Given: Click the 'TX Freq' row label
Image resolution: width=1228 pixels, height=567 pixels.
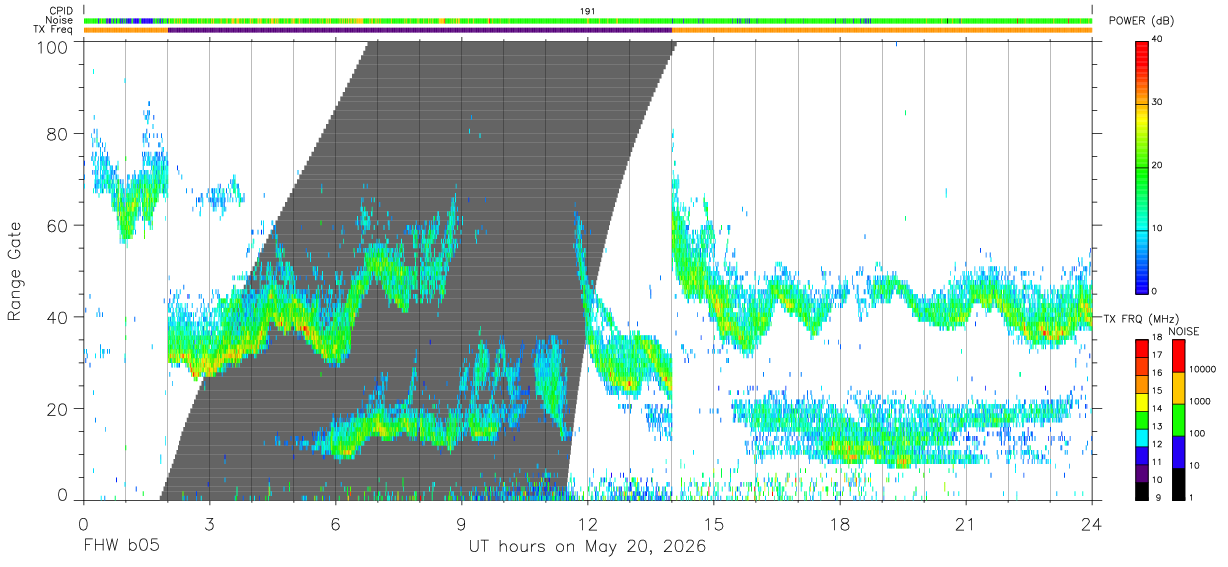Looking at the screenshot, I should pos(55,30).
